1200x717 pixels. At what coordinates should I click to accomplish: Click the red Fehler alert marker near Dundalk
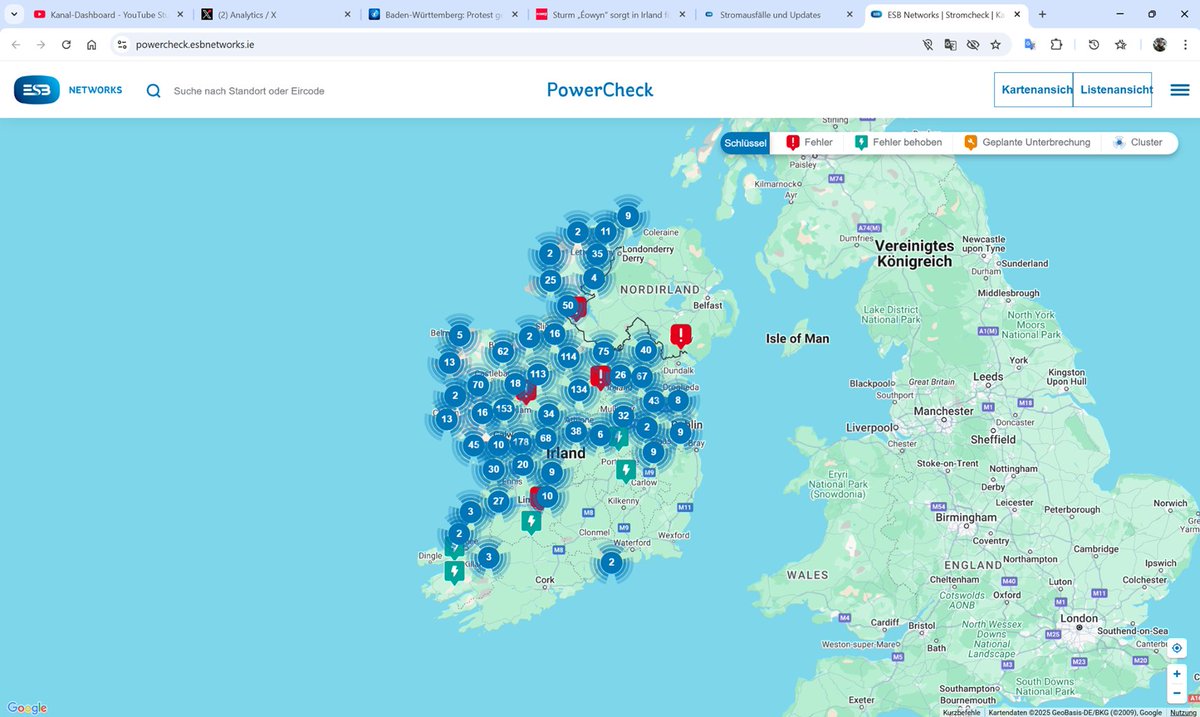pos(681,336)
